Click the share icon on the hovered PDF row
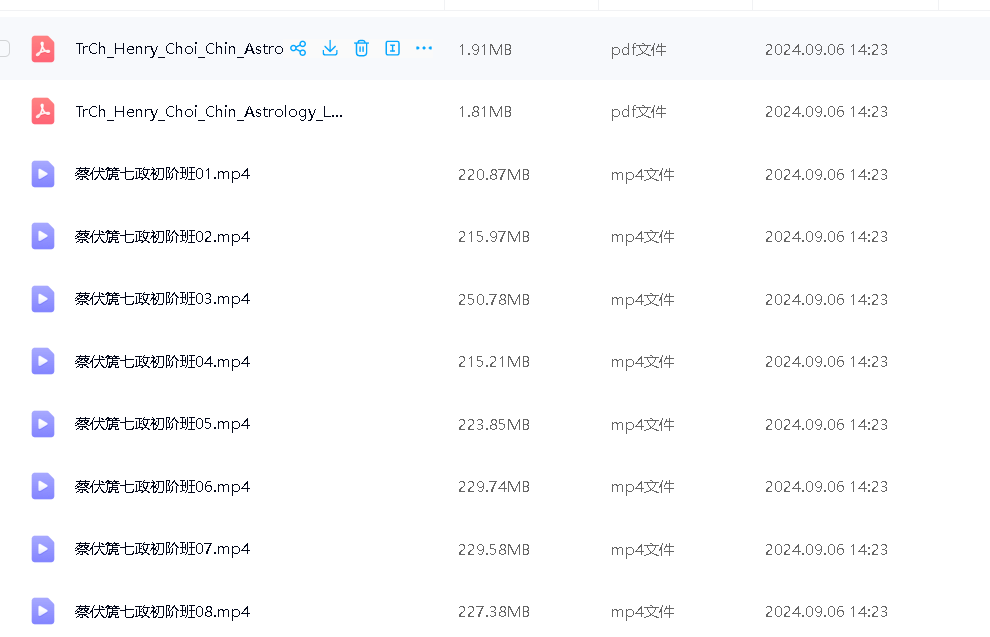Viewport: 990px width, 637px height. click(298, 48)
